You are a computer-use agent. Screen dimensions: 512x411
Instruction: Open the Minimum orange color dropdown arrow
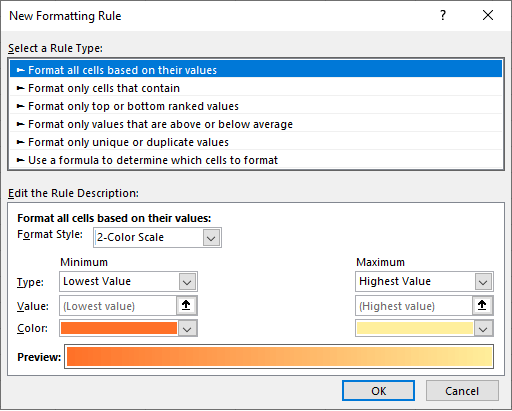point(187,329)
